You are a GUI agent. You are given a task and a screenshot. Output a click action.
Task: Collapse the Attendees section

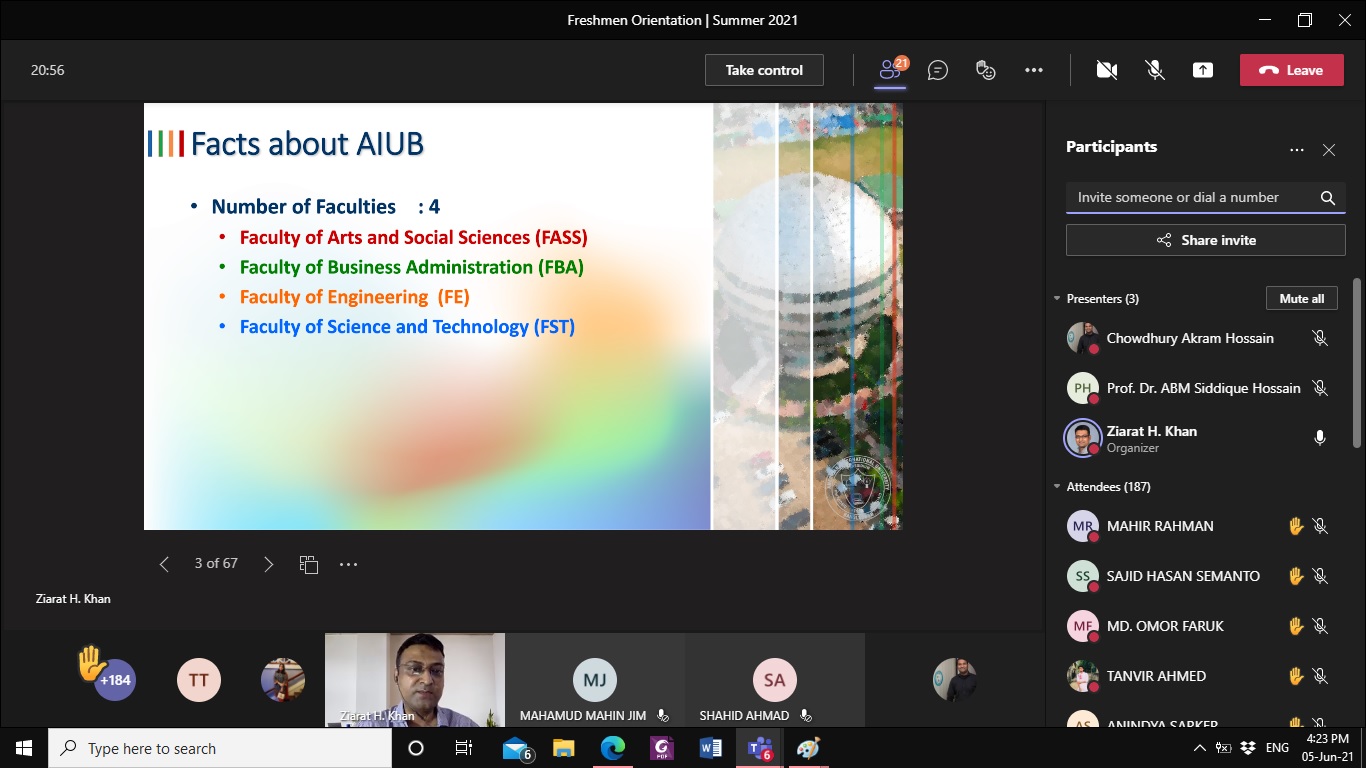point(1057,487)
